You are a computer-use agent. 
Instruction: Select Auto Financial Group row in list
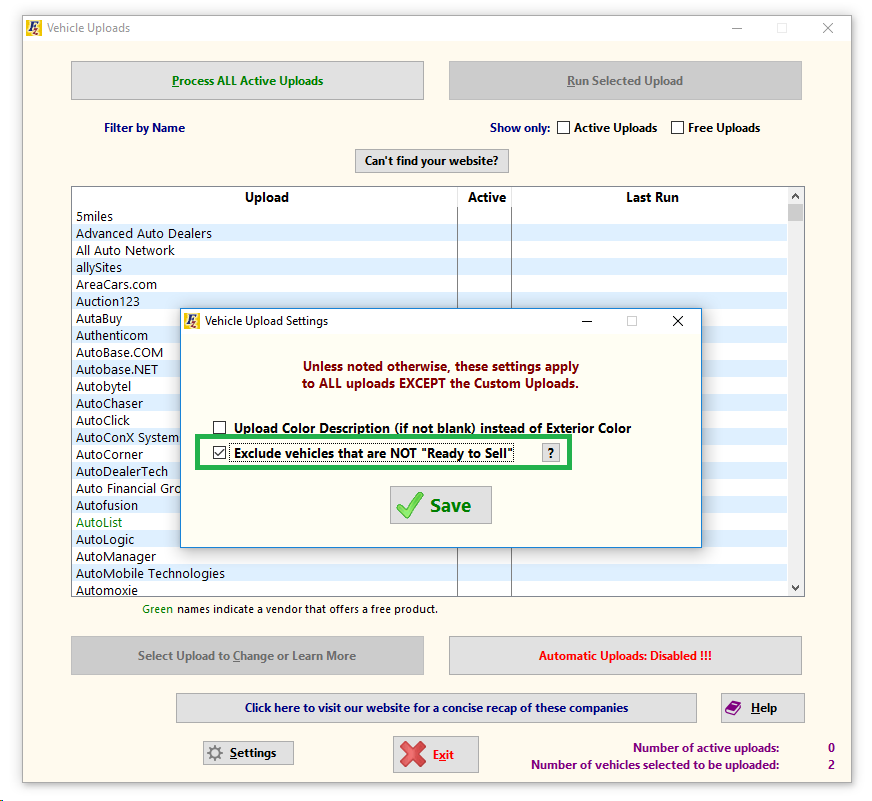coord(127,488)
